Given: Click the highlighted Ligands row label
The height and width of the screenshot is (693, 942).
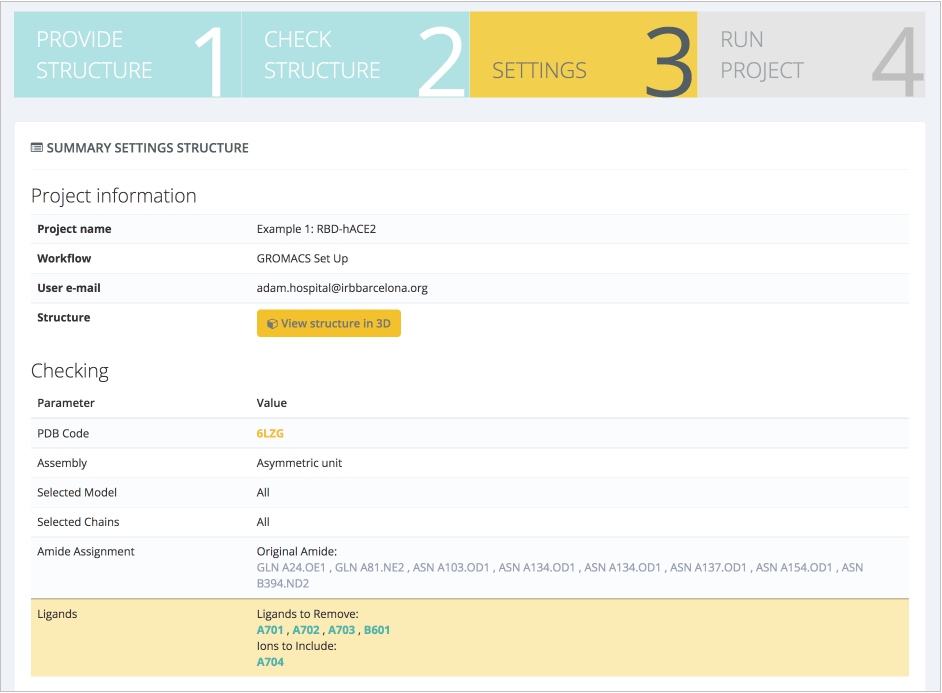Looking at the screenshot, I should tap(57, 614).
